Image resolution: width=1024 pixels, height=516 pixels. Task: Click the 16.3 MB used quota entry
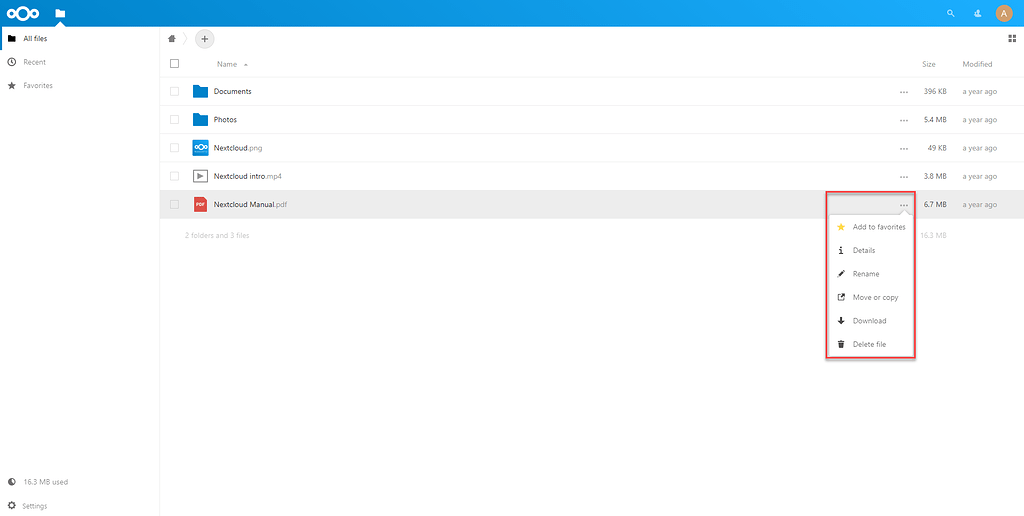point(80,482)
